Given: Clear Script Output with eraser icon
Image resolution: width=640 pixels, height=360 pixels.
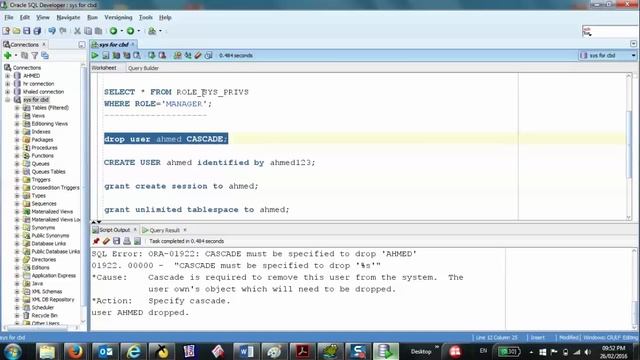Looking at the screenshot, I should pos(106,241).
